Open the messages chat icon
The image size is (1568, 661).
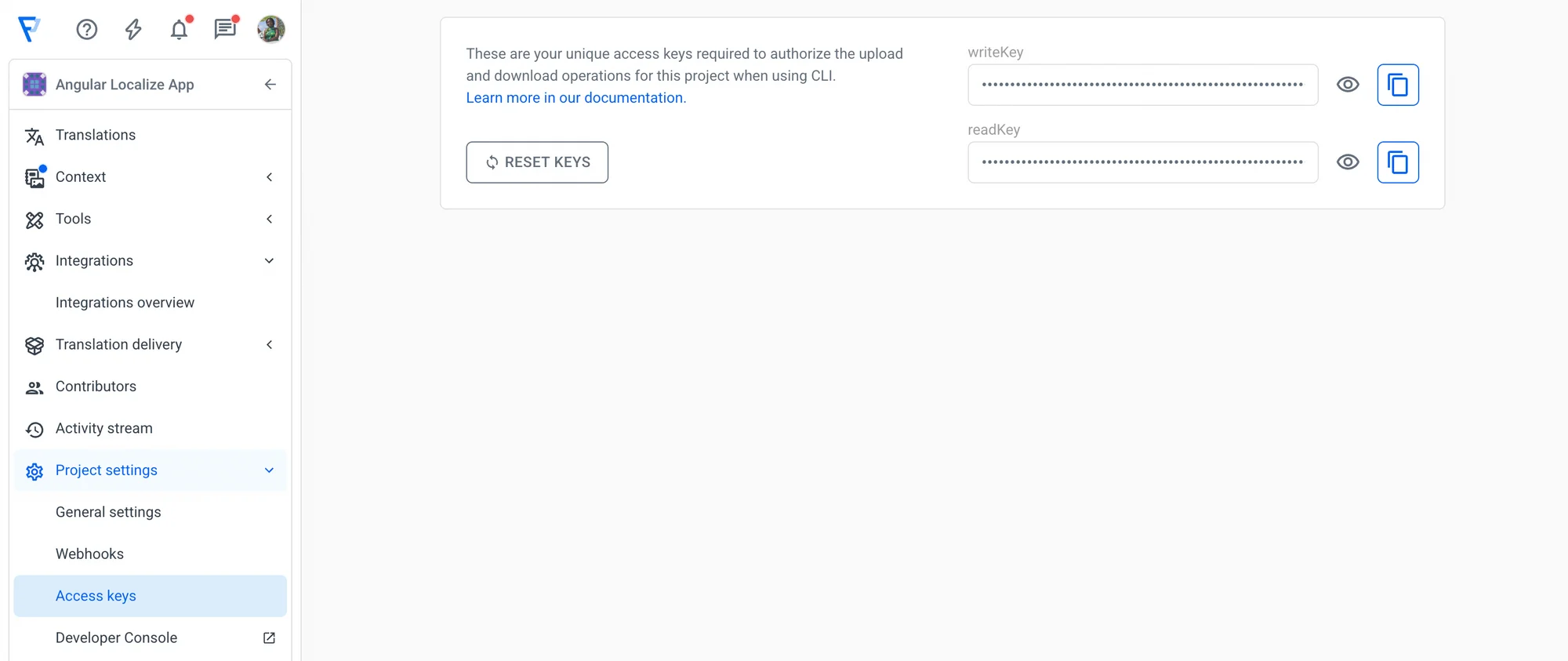(x=225, y=30)
